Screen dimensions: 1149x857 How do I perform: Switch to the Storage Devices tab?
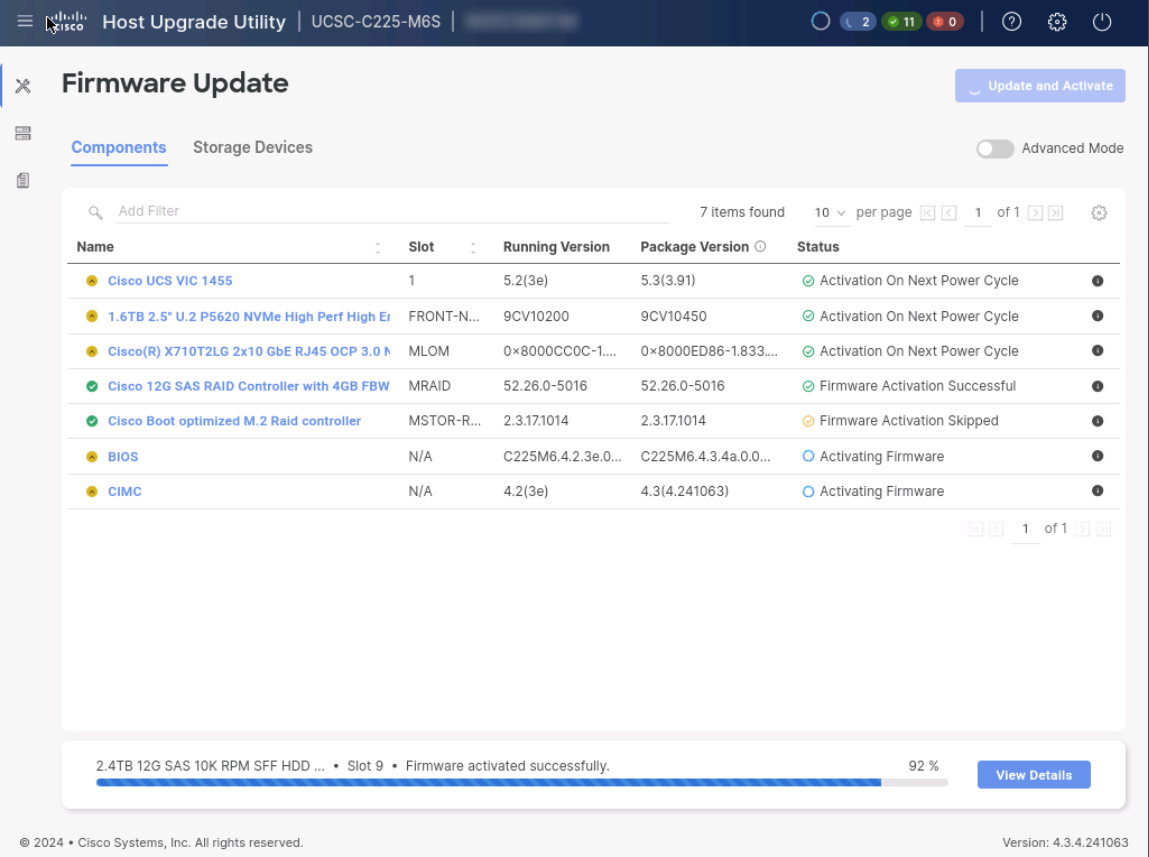(253, 147)
